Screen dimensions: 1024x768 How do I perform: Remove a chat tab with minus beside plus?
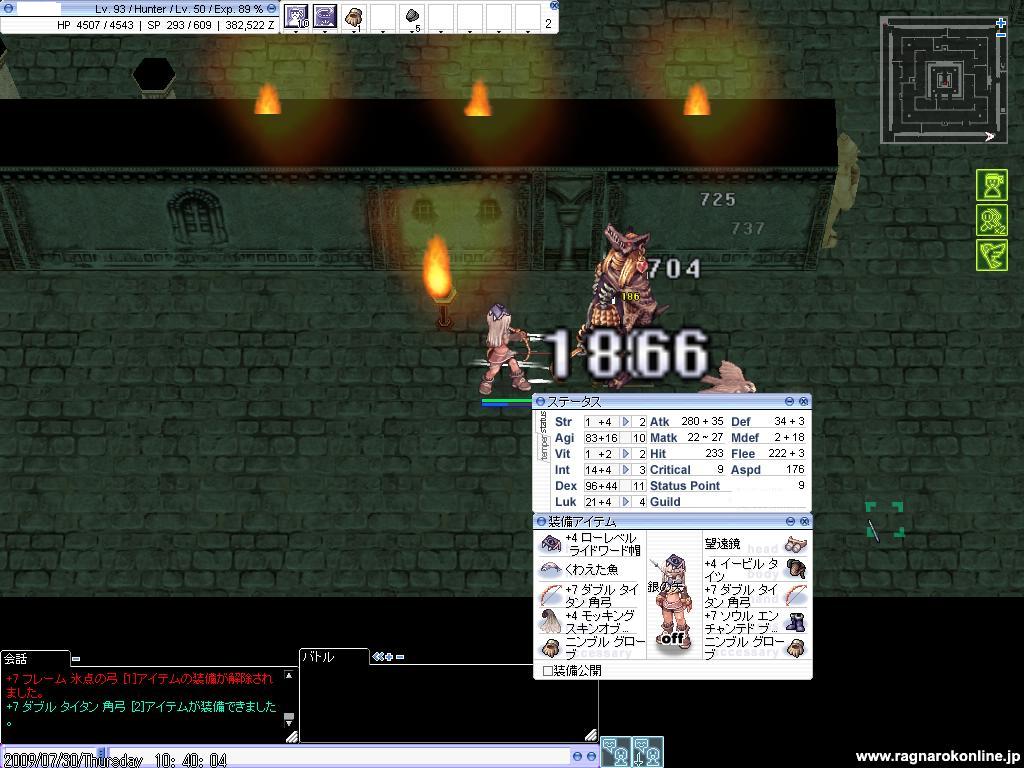tap(400, 657)
